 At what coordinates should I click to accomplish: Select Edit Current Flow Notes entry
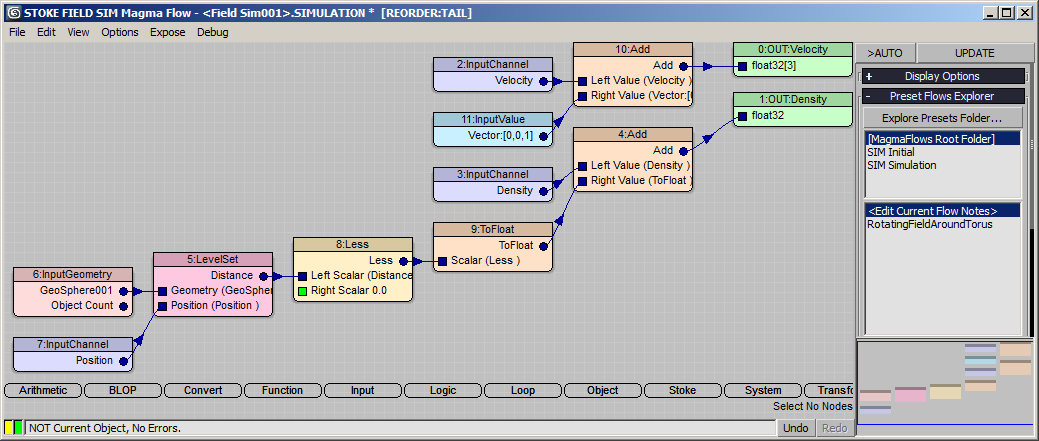[x=942, y=211]
